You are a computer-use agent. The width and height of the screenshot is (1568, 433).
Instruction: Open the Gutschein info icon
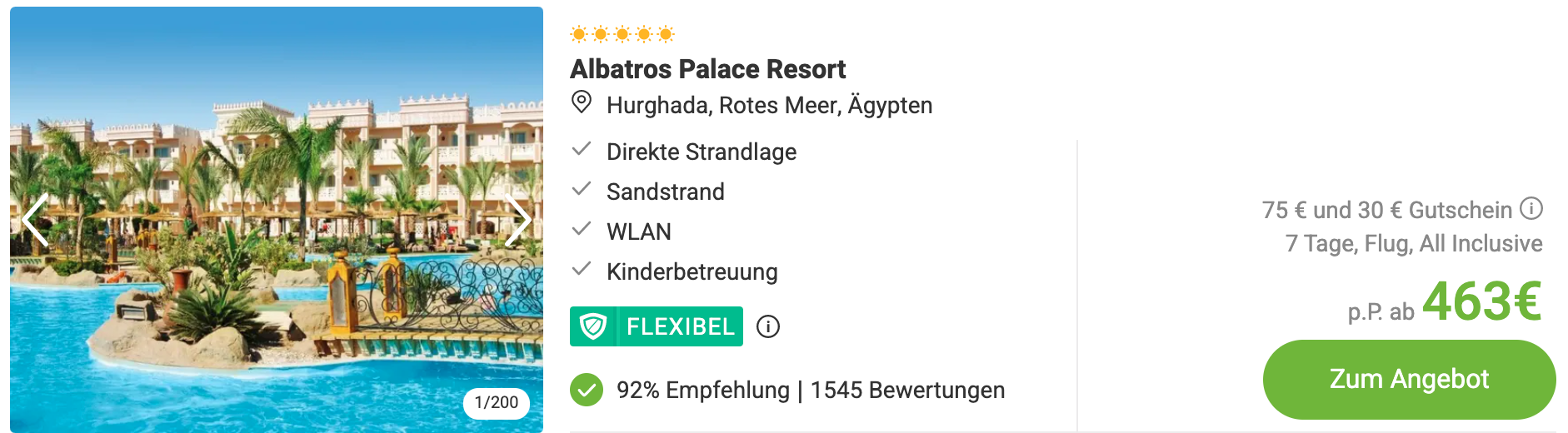tap(1531, 208)
